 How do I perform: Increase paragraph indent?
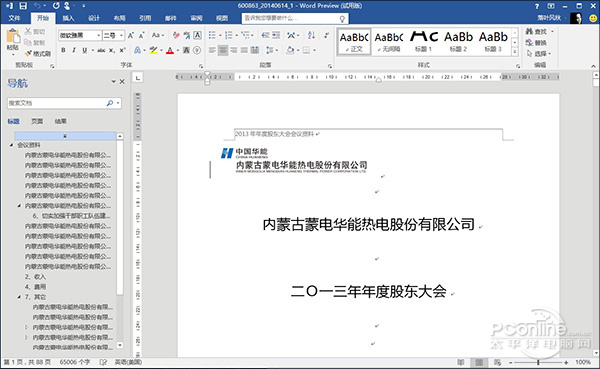276,35
